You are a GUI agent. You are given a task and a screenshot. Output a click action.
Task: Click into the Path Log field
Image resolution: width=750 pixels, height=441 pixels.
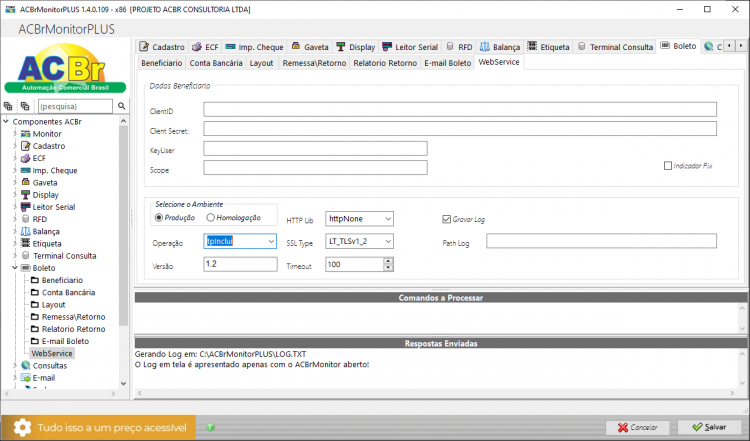pos(601,241)
